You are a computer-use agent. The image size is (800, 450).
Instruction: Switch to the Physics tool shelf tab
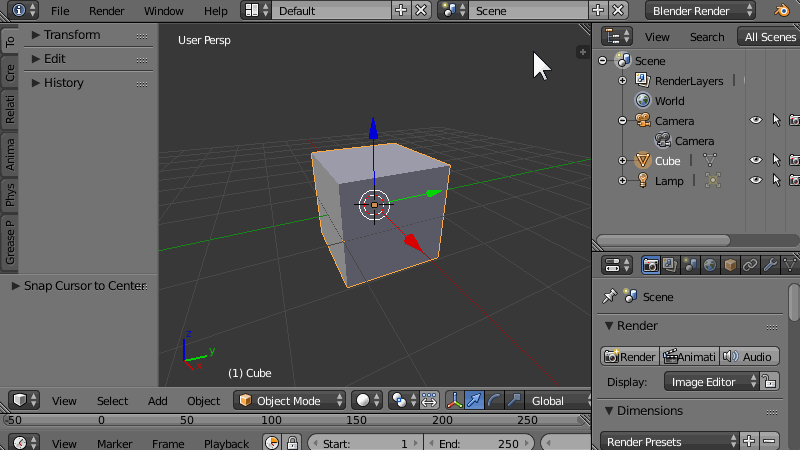point(10,194)
